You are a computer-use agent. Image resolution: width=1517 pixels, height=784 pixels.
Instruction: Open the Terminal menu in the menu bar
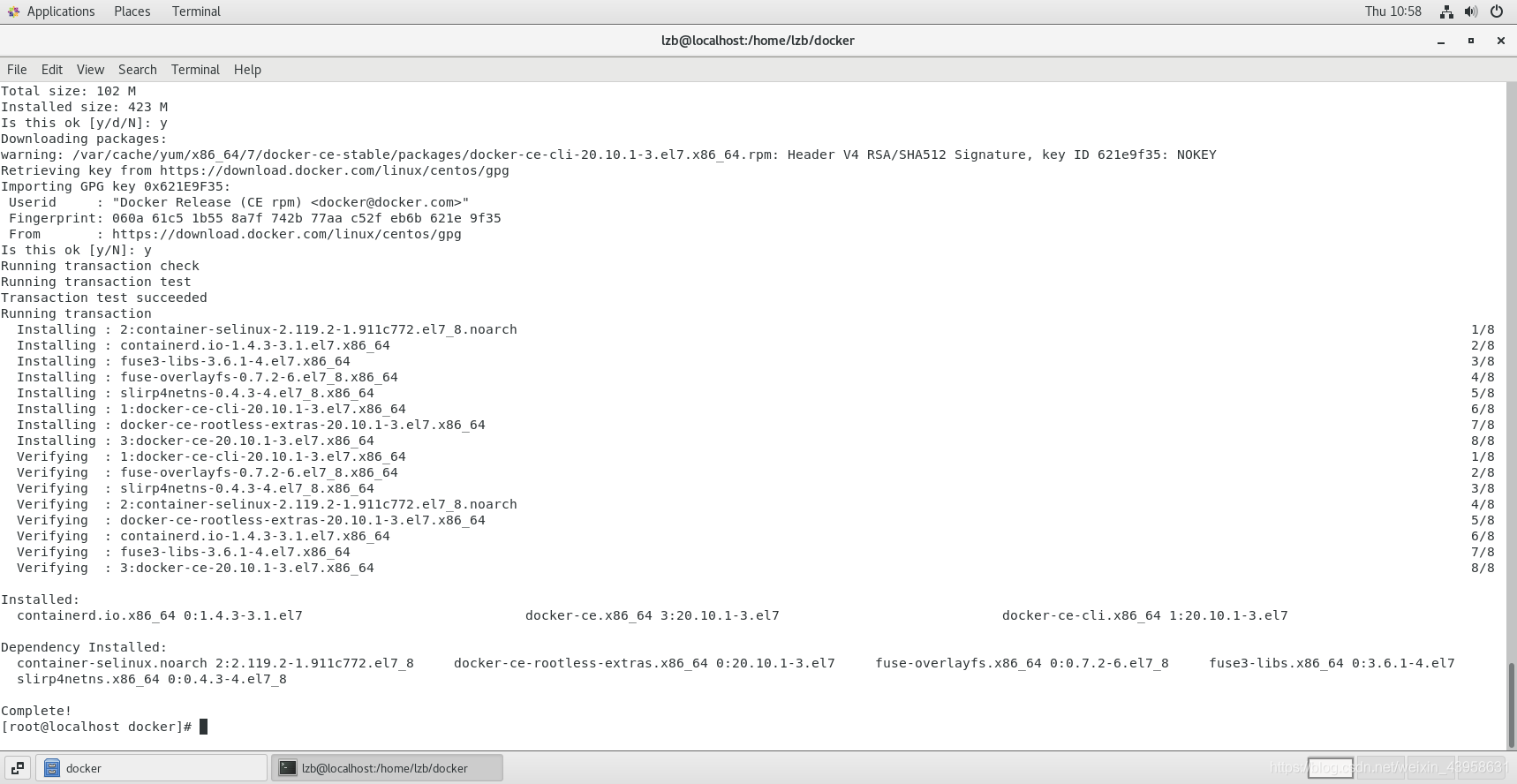195,70
